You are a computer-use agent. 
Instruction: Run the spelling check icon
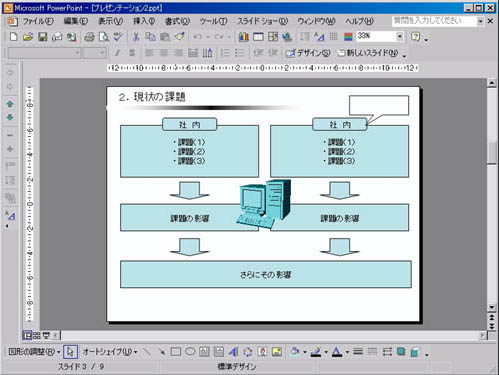click(118, 37)
